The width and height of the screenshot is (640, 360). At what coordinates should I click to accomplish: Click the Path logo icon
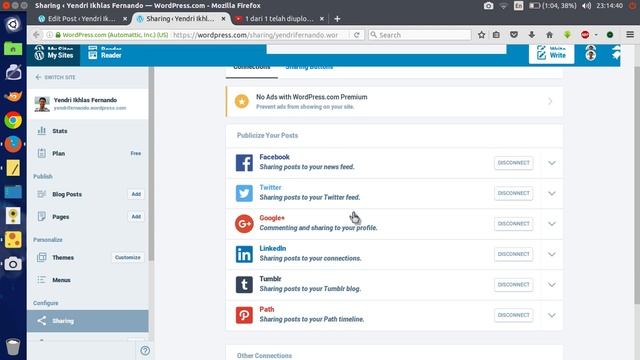244,315
